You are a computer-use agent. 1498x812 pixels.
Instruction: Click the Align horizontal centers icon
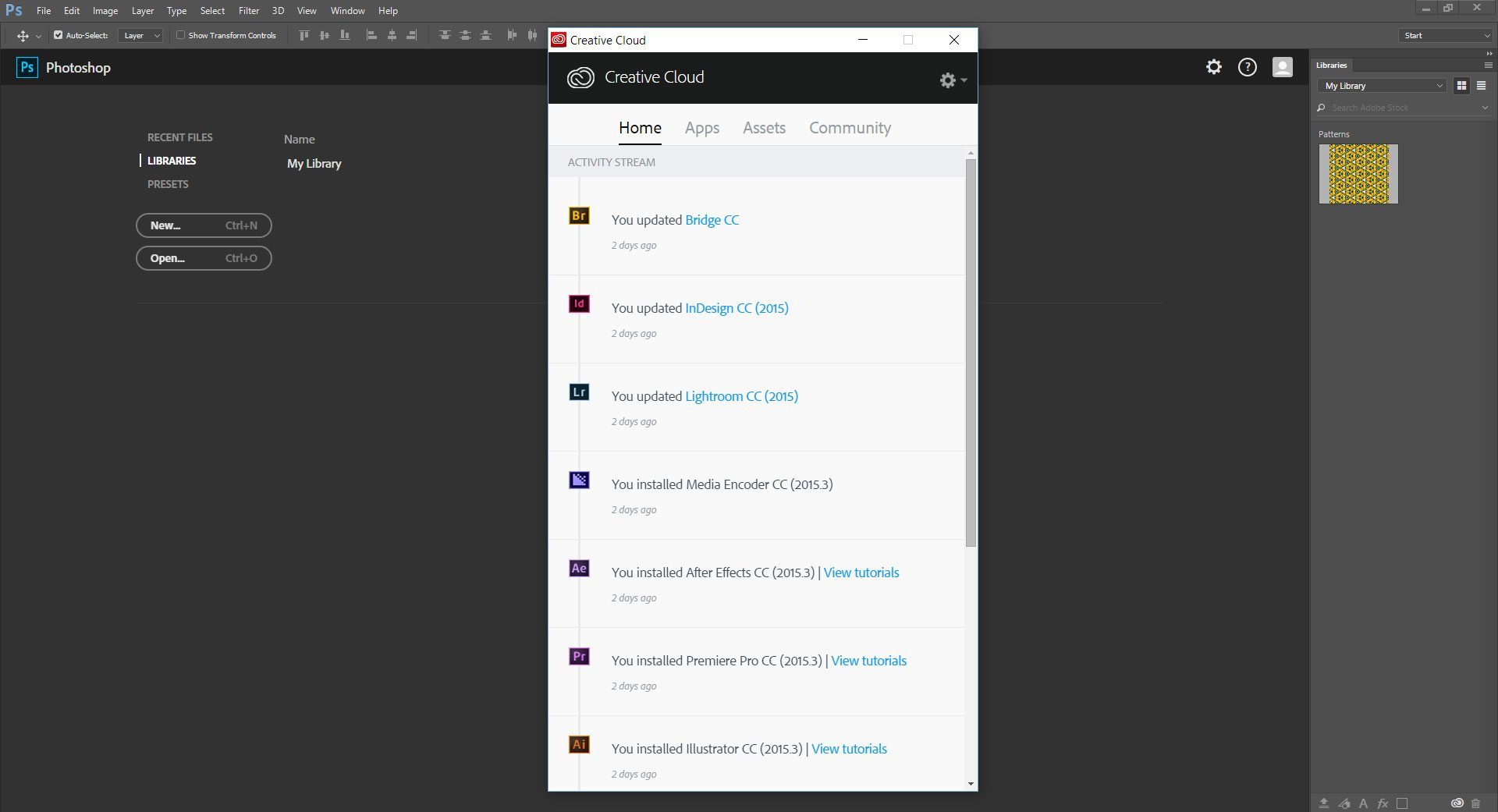point(392,35)
